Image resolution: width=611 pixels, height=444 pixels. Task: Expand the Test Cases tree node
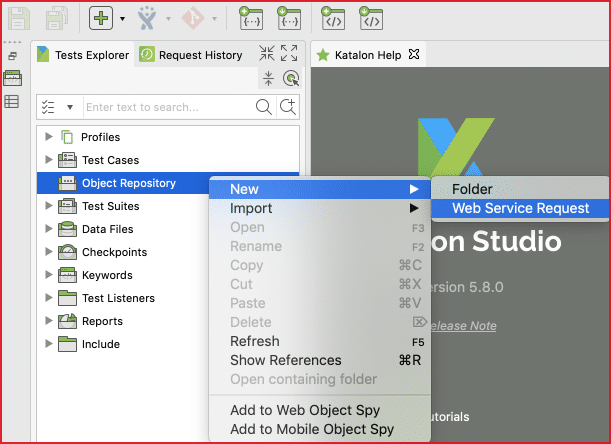[48, 159]
